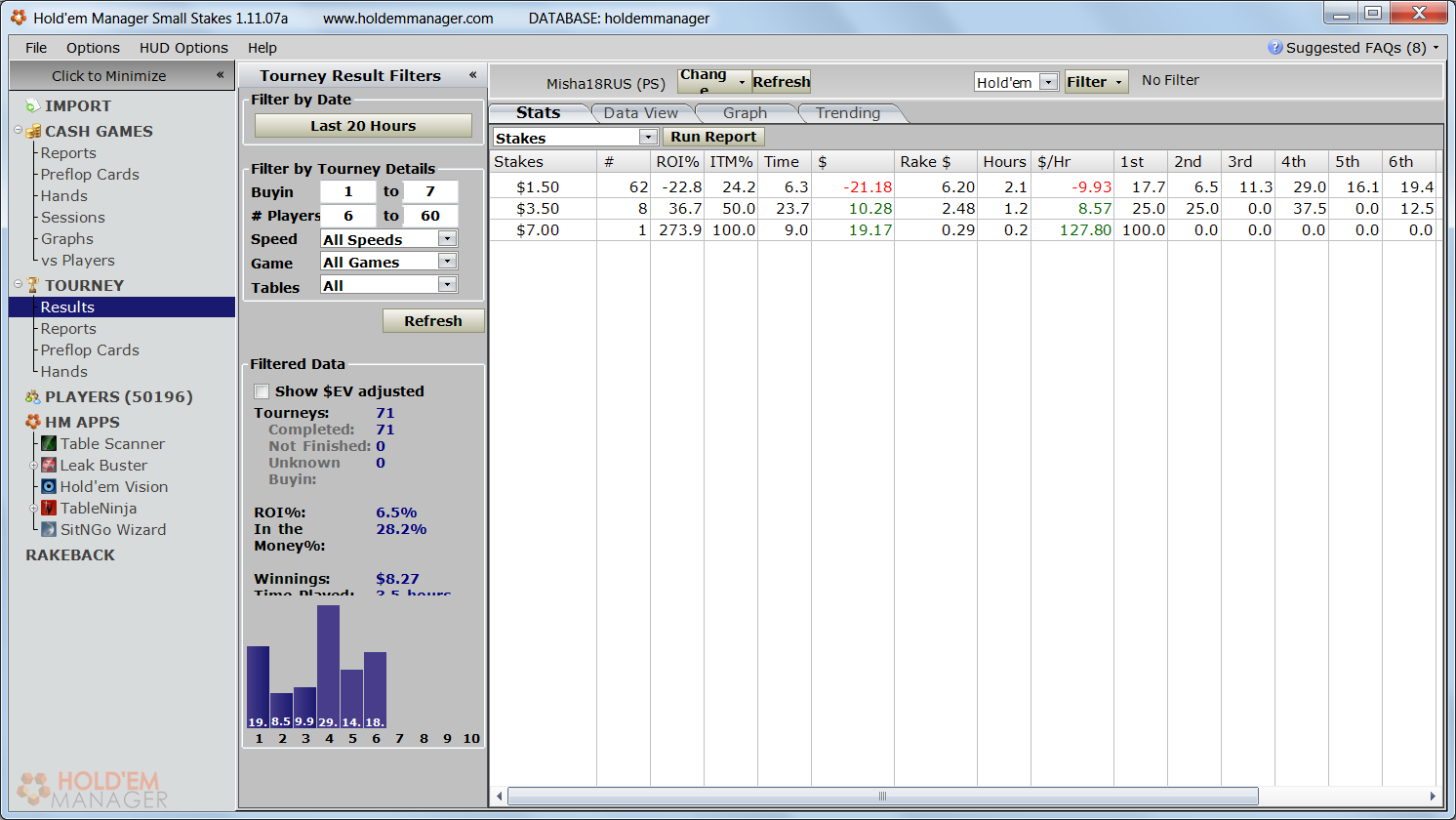
Task: Launch SitNGo Wizard from its icon
Action: pos(49,530)
